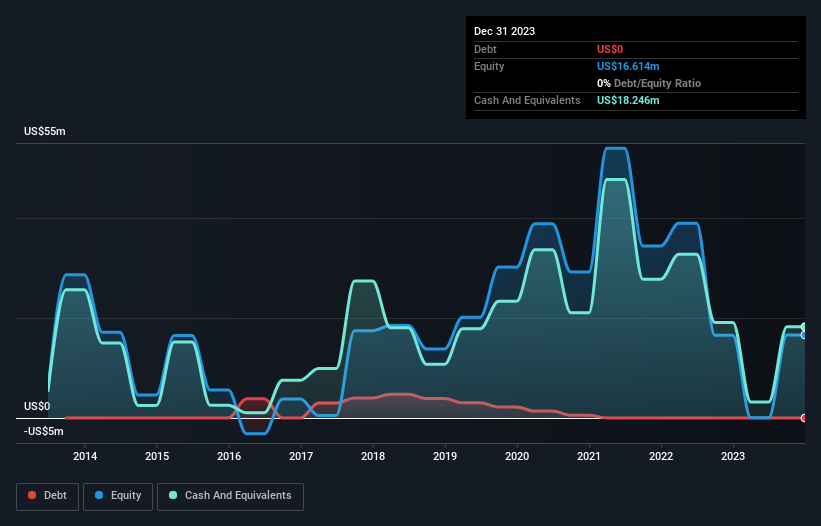Click the -US$5m y-axis label
Screen dimensions: 821x526
[43, 431]
